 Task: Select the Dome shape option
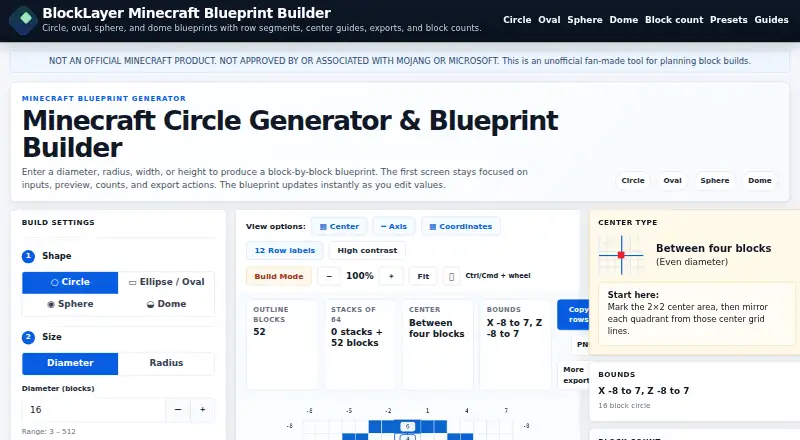pyautogui.click(x=166, y=304)
